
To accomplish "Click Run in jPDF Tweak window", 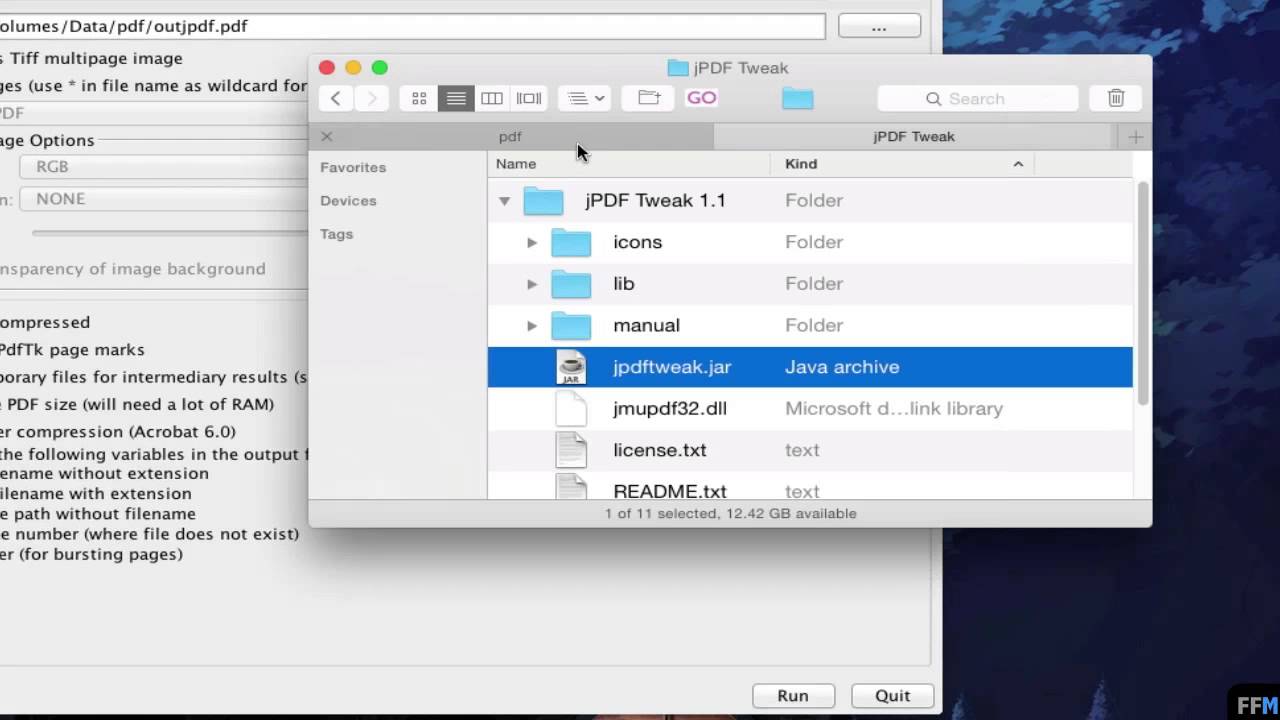I will click(x=793, y=696).
